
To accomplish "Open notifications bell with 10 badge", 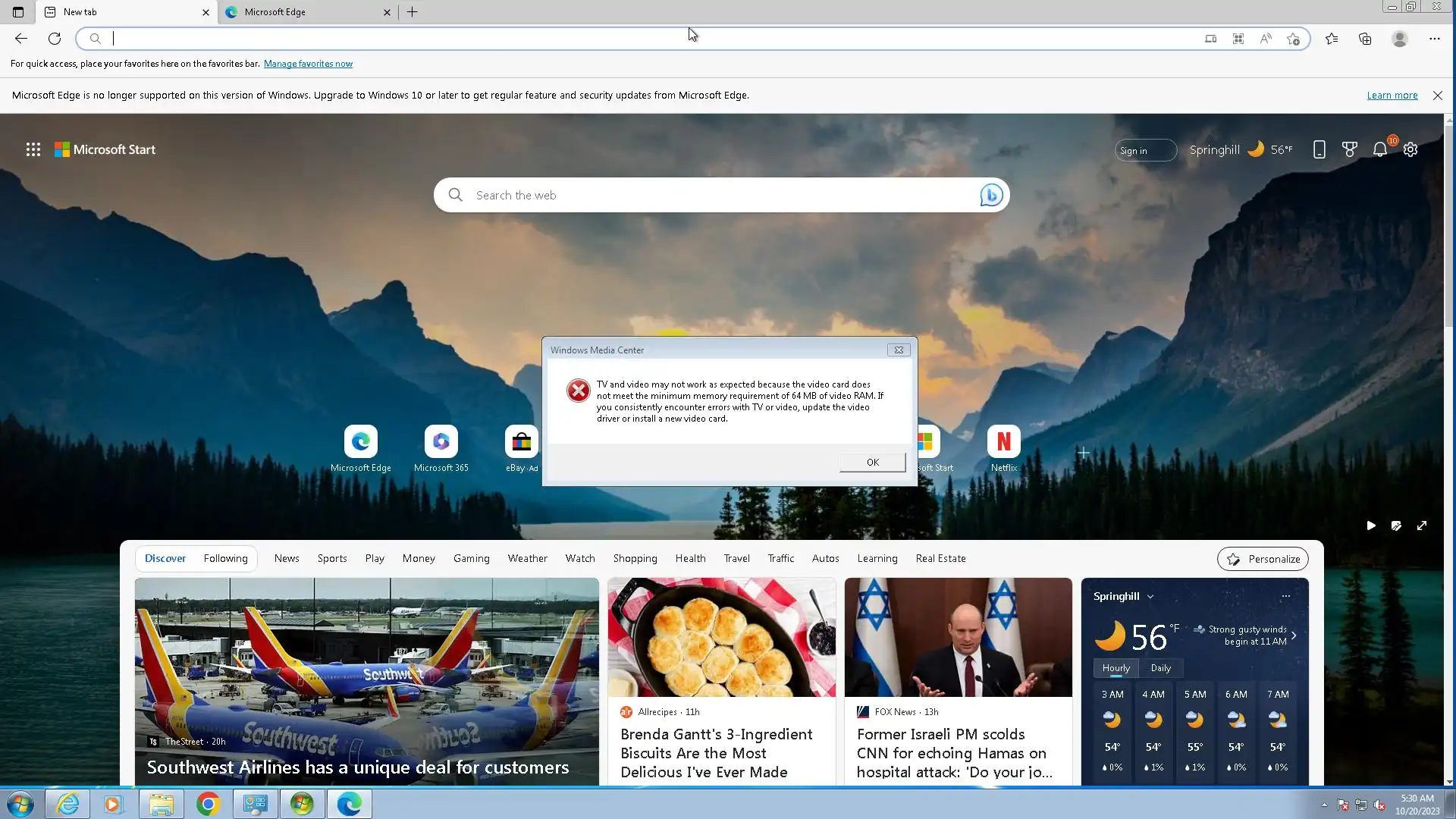I will tap(1380, 149).
